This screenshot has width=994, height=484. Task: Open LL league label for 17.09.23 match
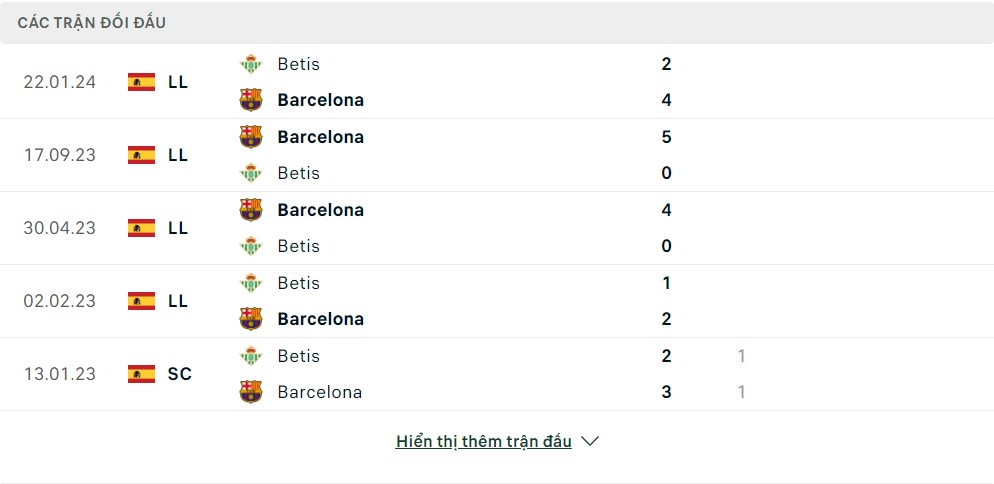[x=178, y=155]
